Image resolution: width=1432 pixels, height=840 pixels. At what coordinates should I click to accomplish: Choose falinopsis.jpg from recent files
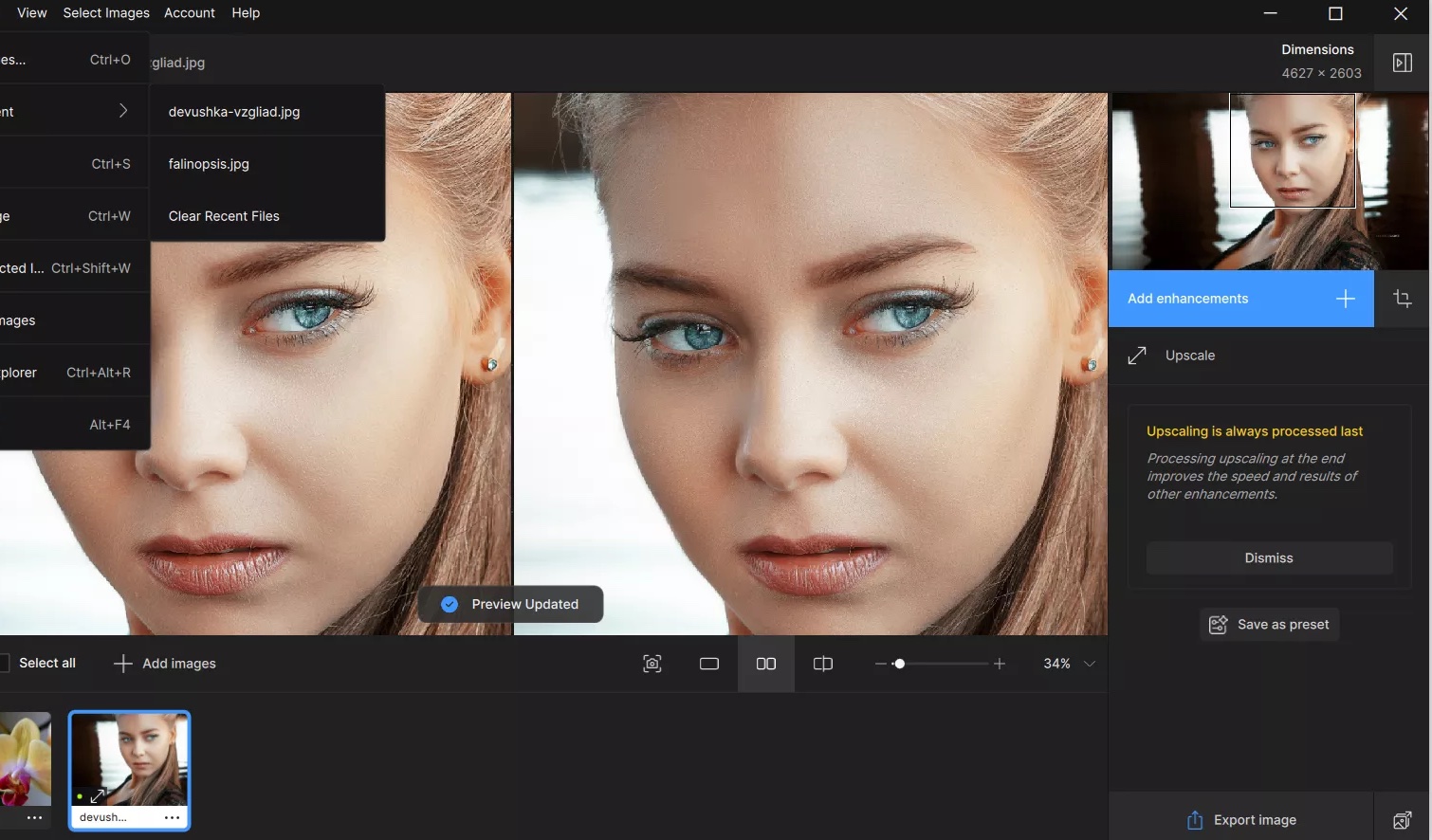[208, 163]
